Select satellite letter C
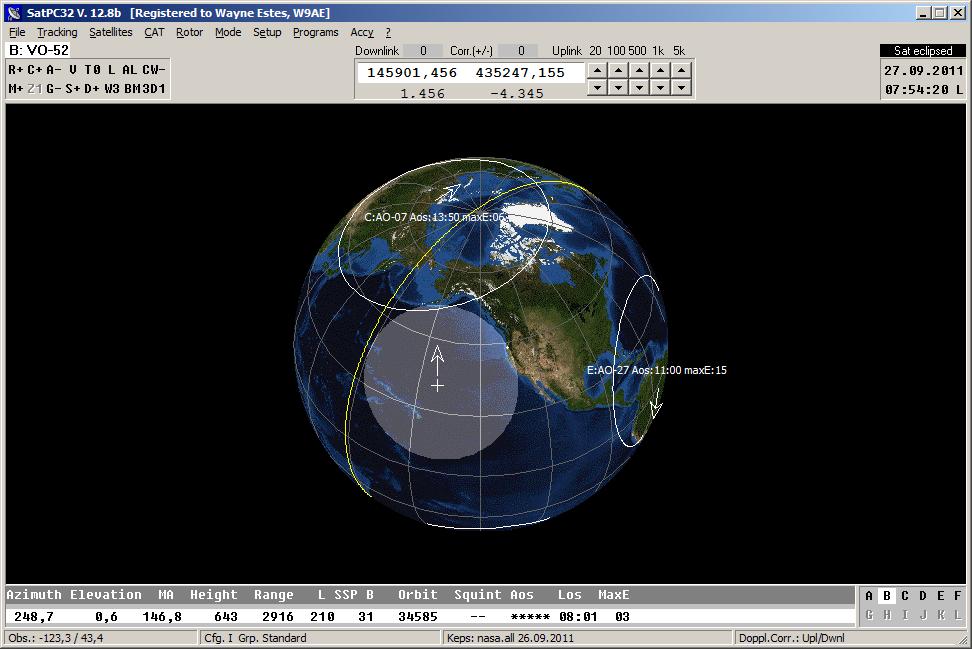 (x=904, y=596)
